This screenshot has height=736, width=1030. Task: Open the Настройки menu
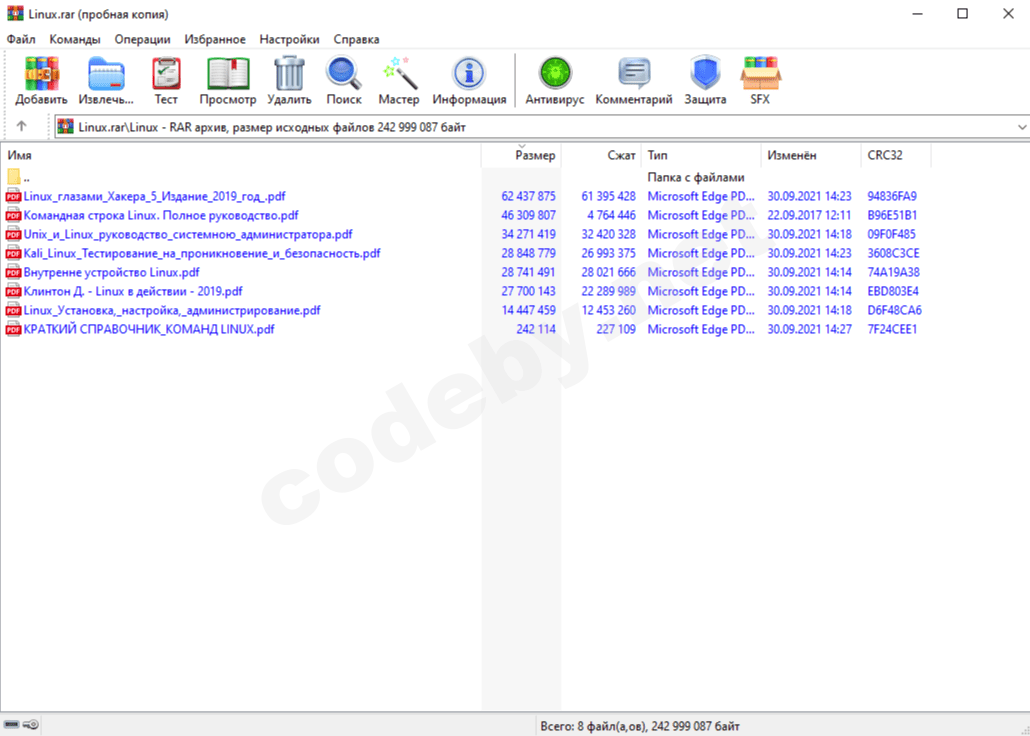[290, 39]
